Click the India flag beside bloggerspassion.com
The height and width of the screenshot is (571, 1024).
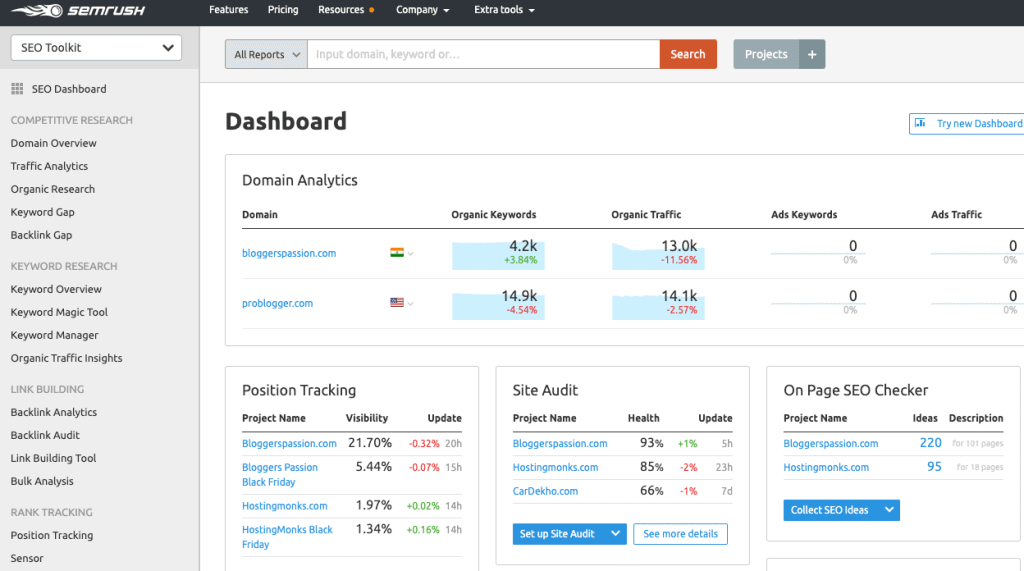pyautogui.click(x=396, y=253)
